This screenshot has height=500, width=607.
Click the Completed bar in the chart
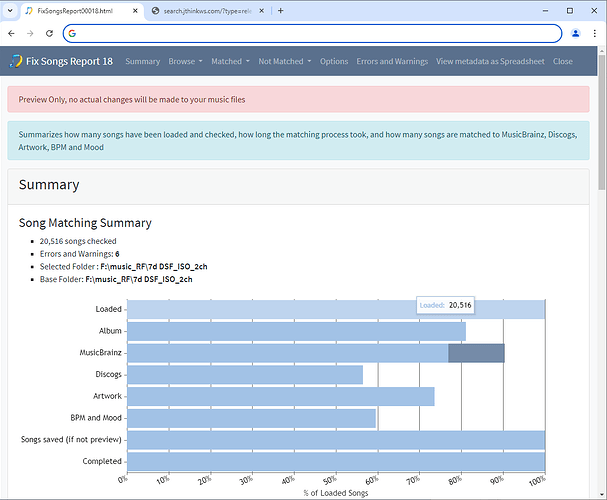336,462
